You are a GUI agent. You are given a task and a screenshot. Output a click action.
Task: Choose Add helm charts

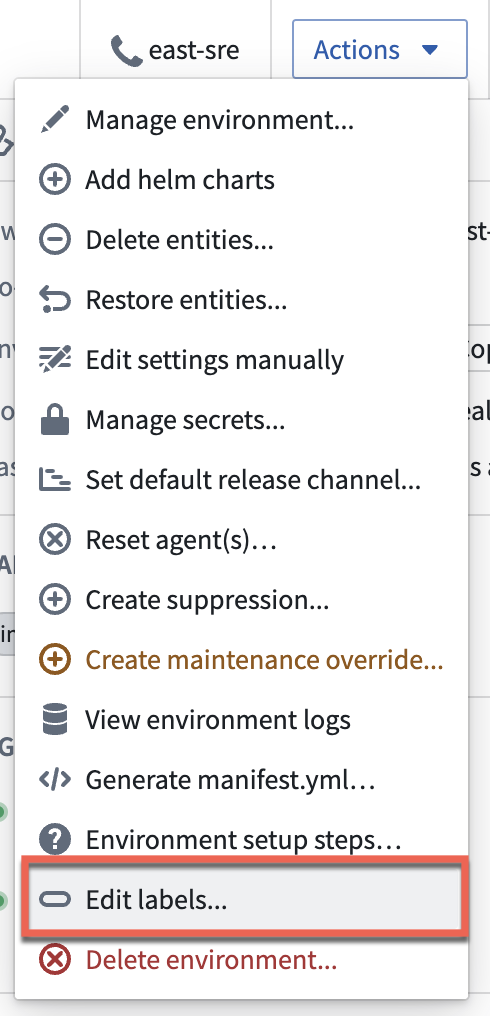point(241,179)
